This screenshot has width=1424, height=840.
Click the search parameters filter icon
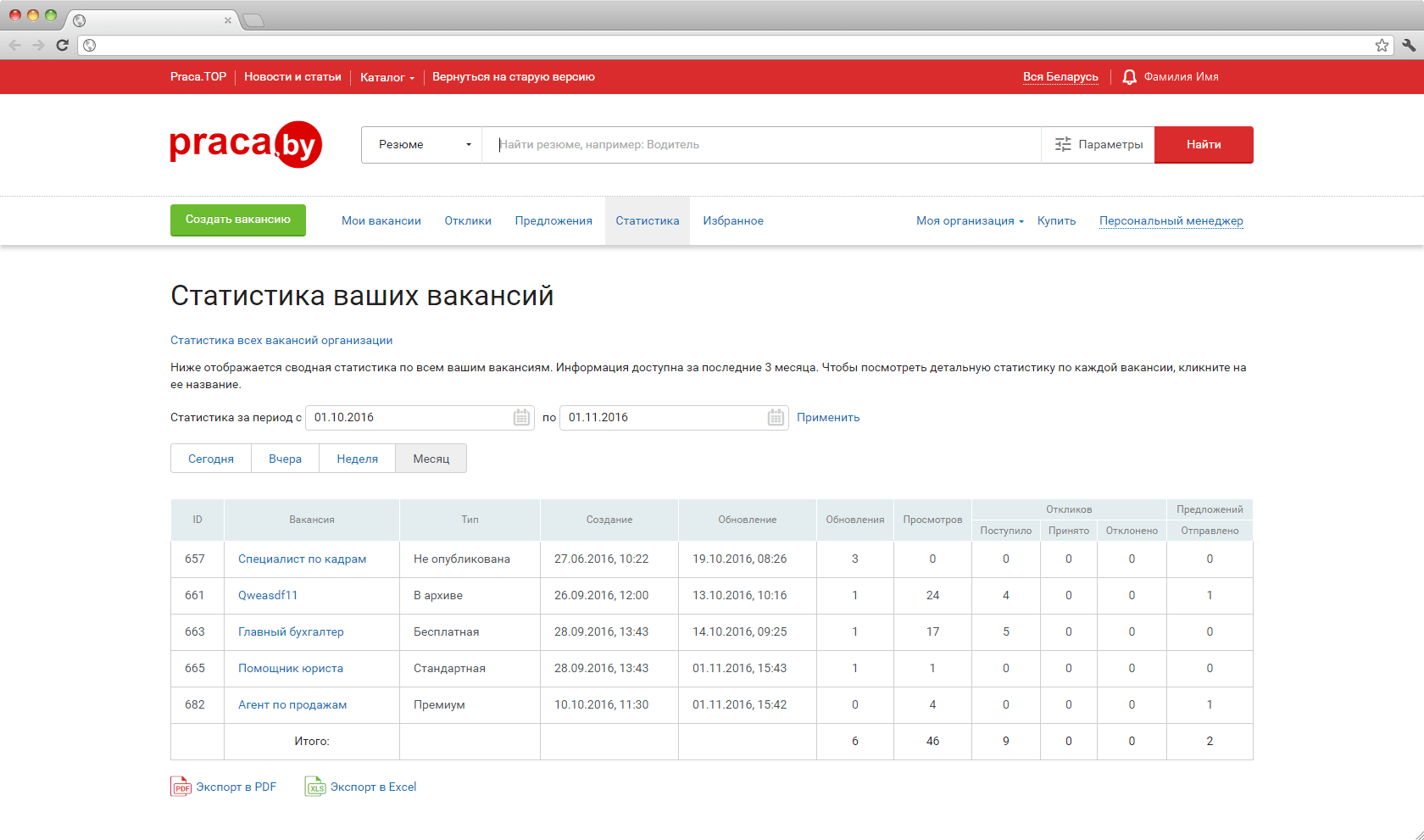1063,145
